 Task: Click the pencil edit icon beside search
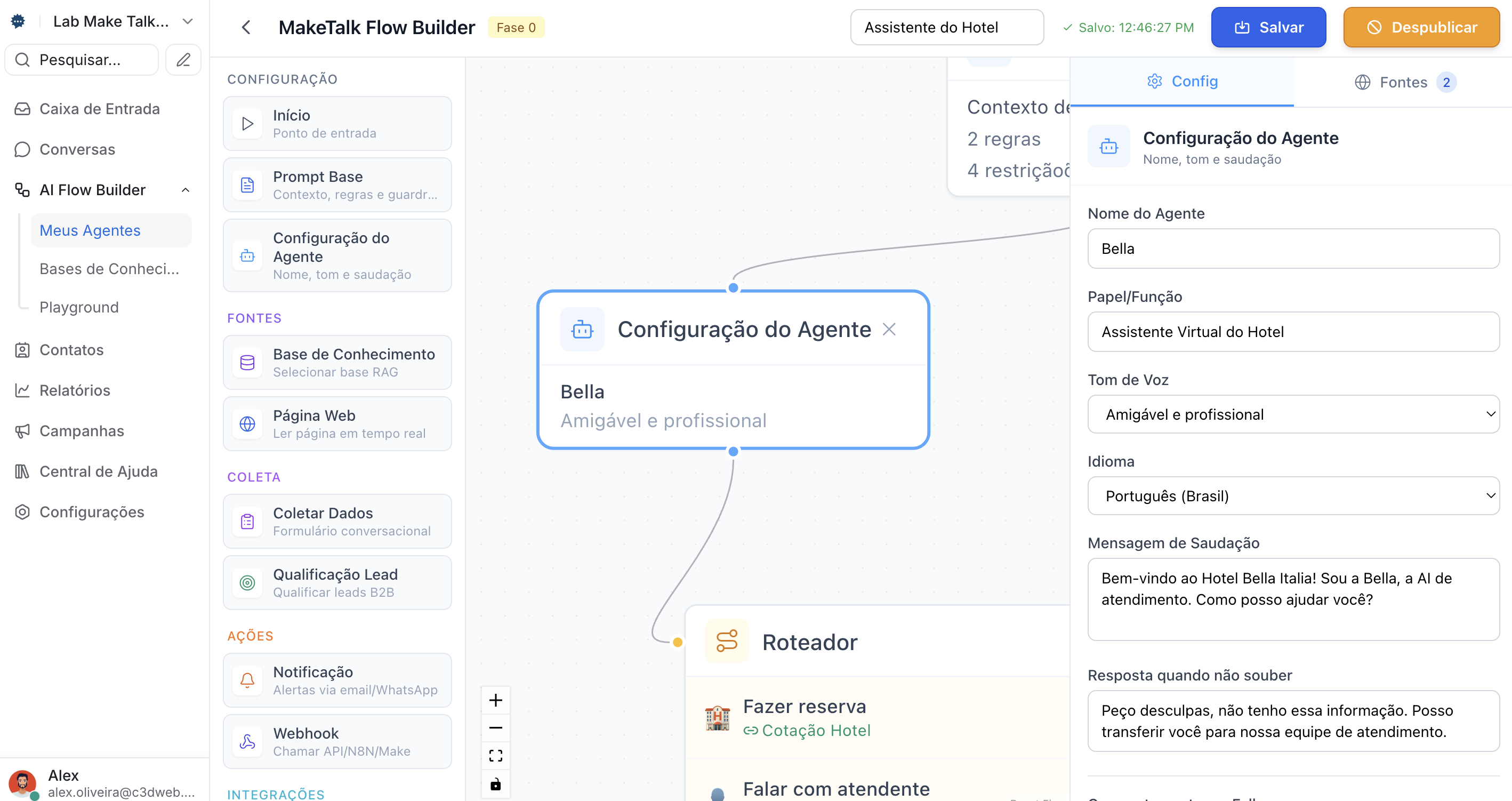(x=183, y=59)
